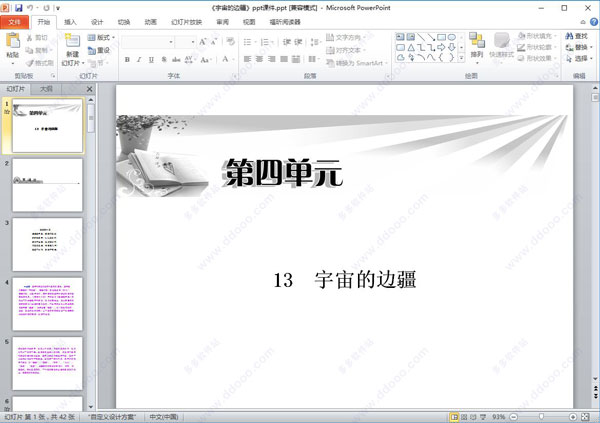The image size is (600, 423).
Task: Toggle Normal view button in status bar
Action: pos(454,417)
